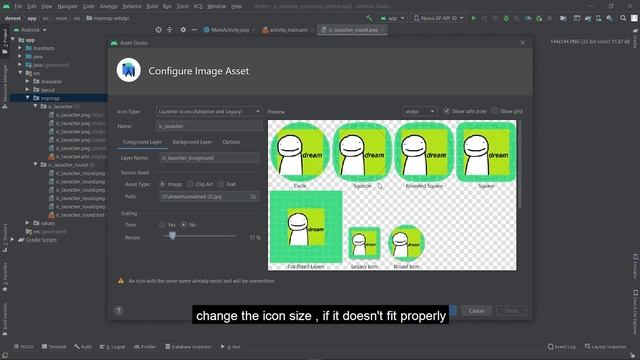Open the Project tool window side tab
This screenshot has width=640, height=360.
tap(5, 41)
